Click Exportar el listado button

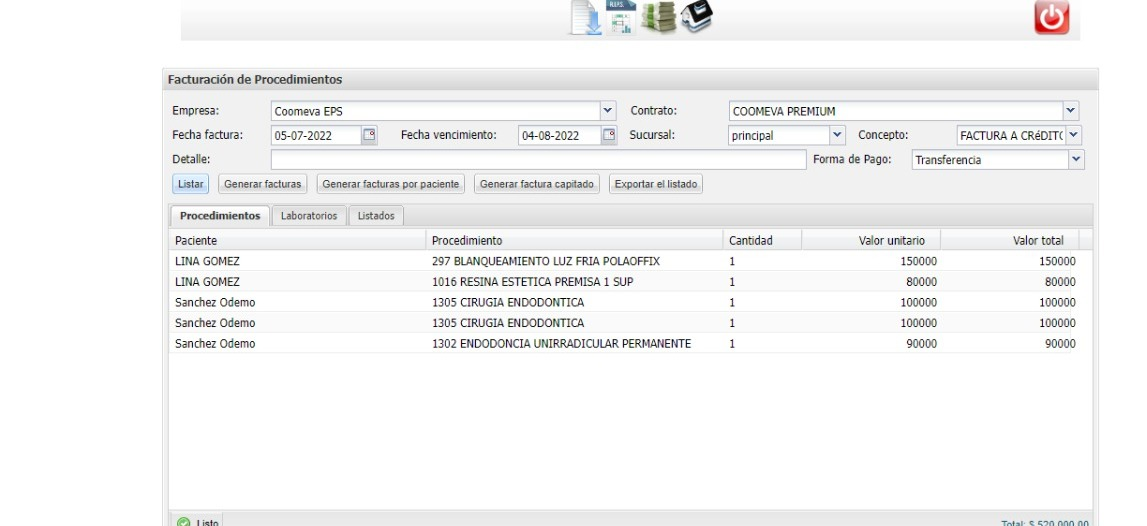(x=656, y=184)
